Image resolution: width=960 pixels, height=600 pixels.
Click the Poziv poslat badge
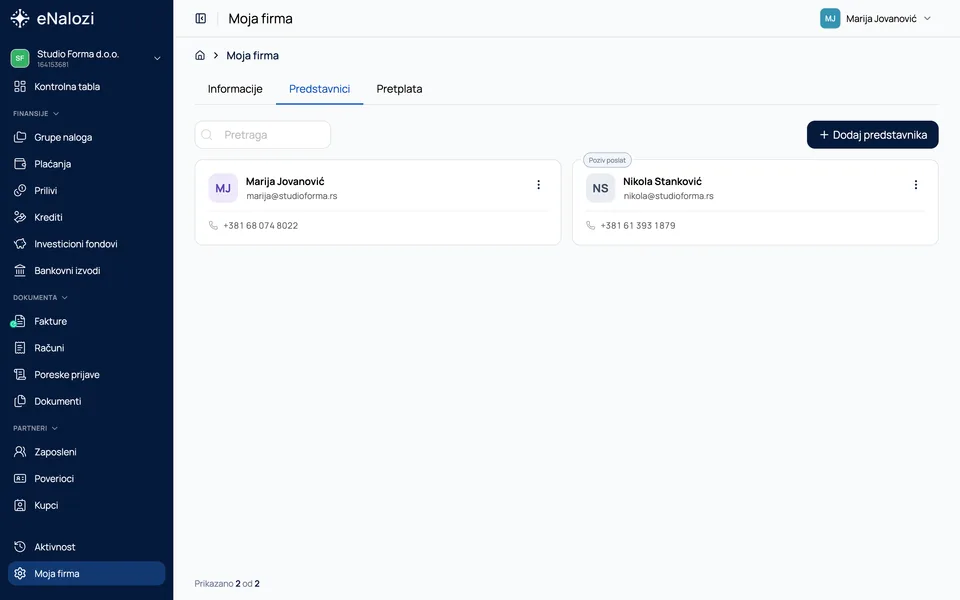pos(607,160)
